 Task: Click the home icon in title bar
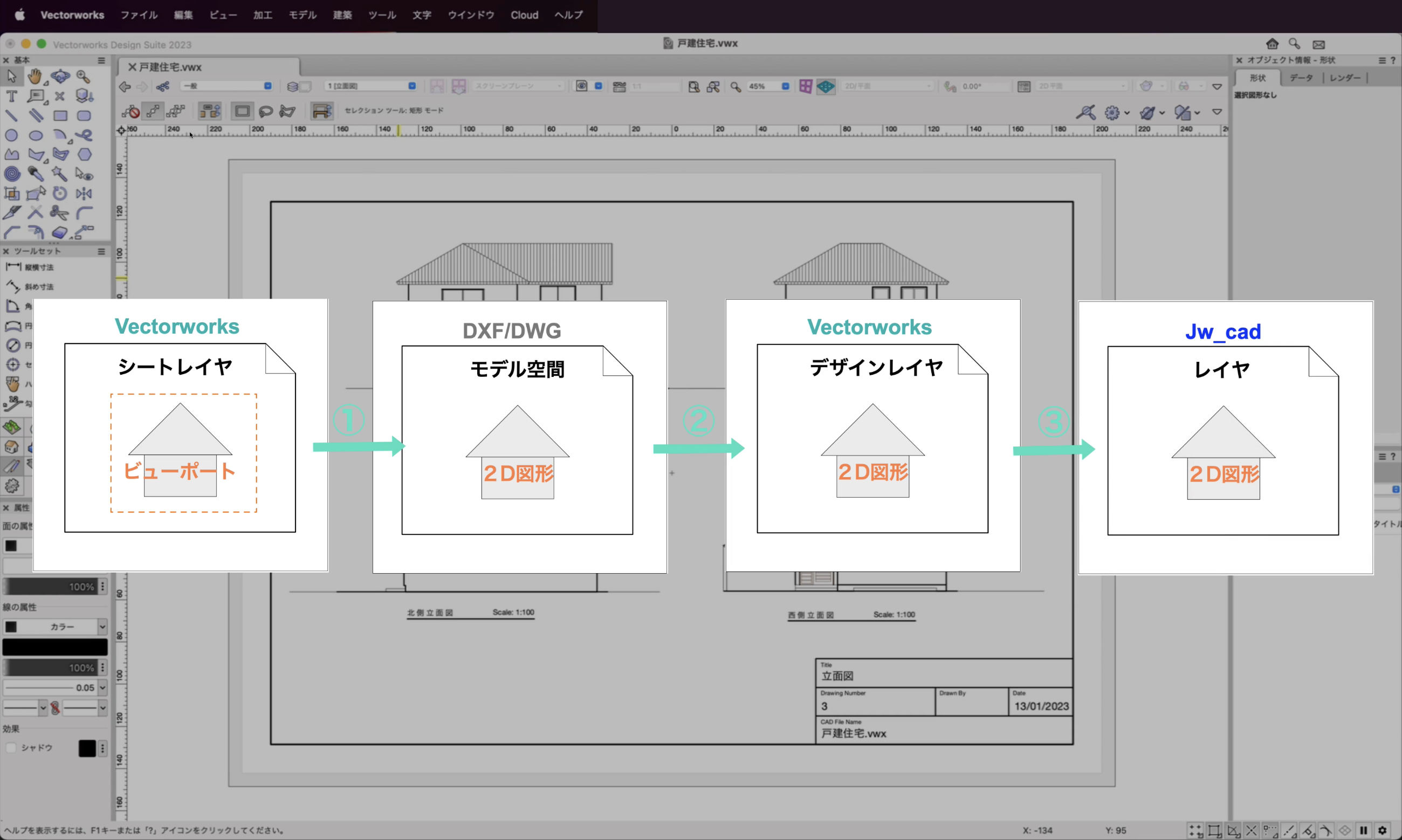pyautogui.click(x=1273, y=44)
